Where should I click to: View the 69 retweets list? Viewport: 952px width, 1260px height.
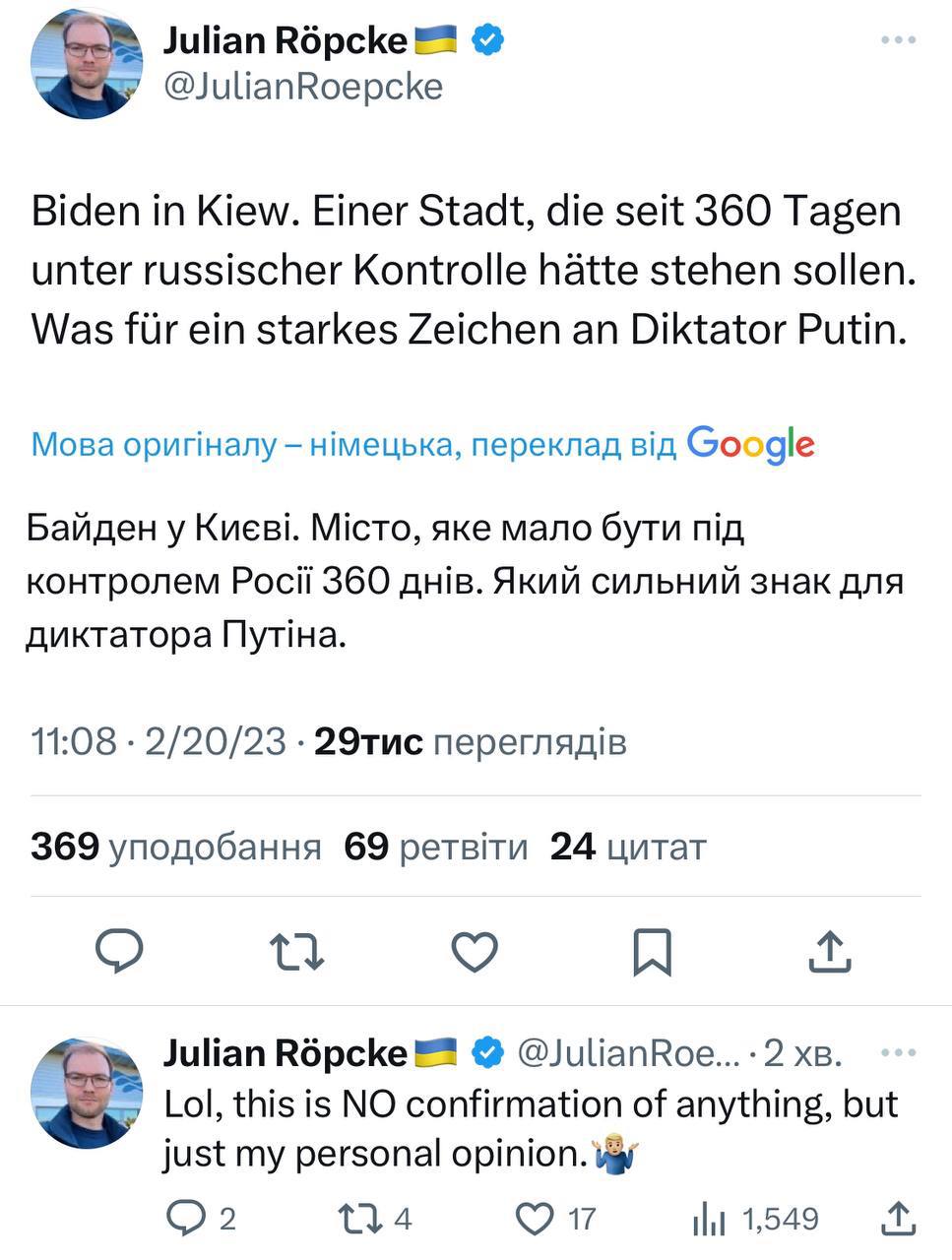pyautogui.click(x=435, y=847)
